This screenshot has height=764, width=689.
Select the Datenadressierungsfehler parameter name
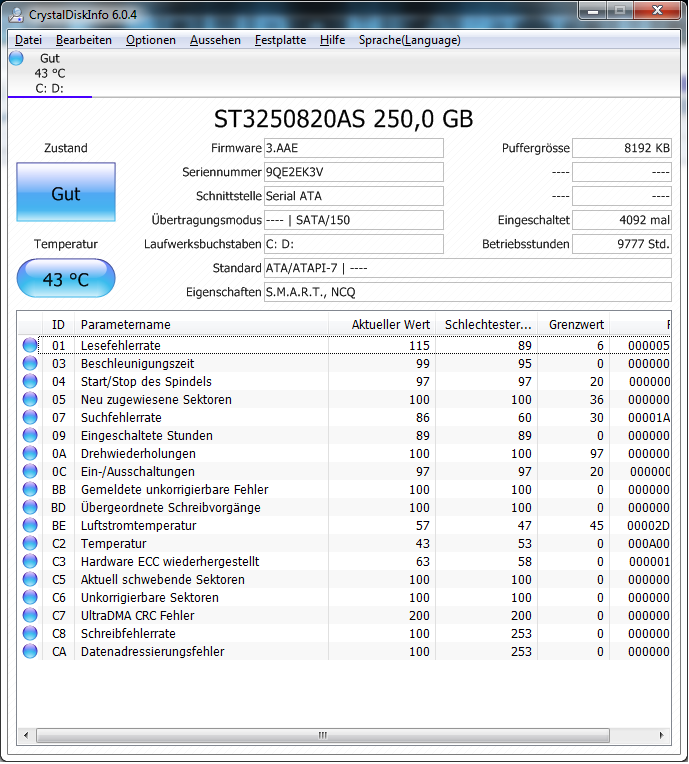click(x=153, y=652)
